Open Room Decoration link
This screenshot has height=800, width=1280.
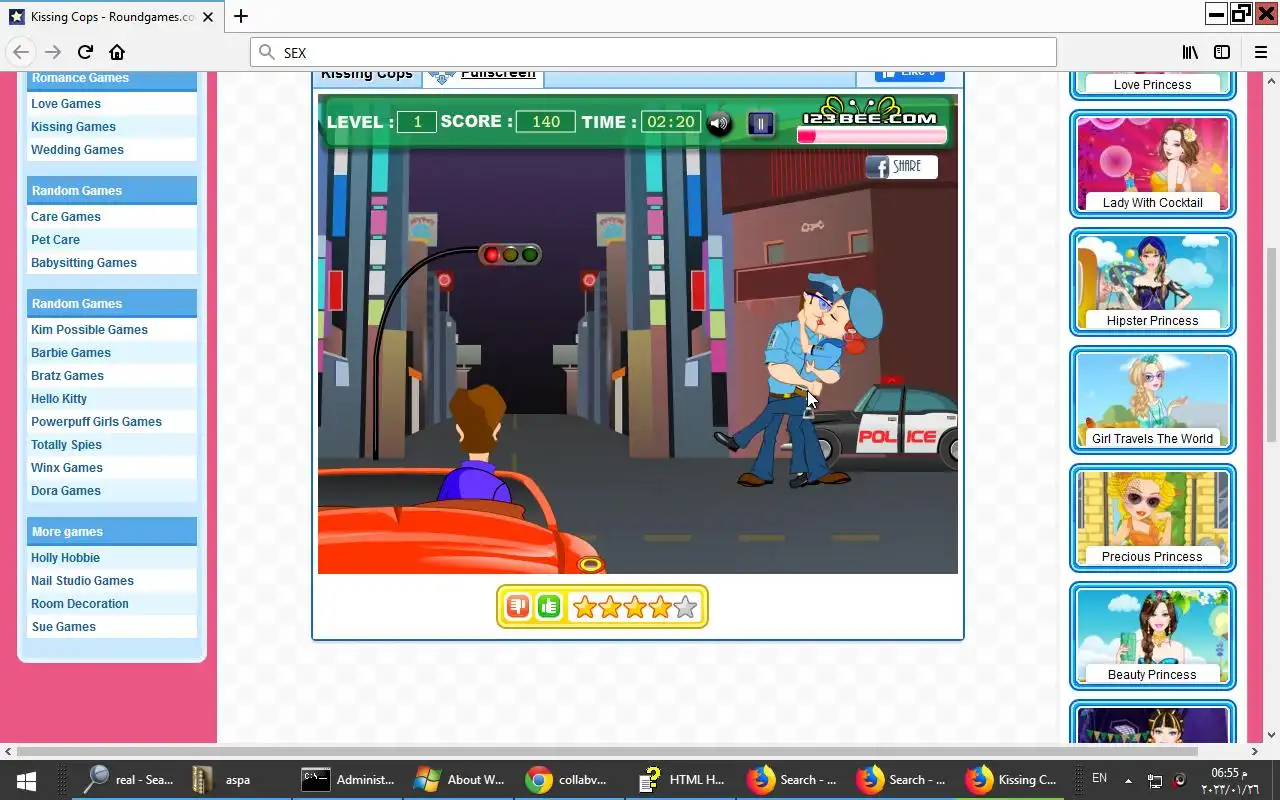pos(80,604)
